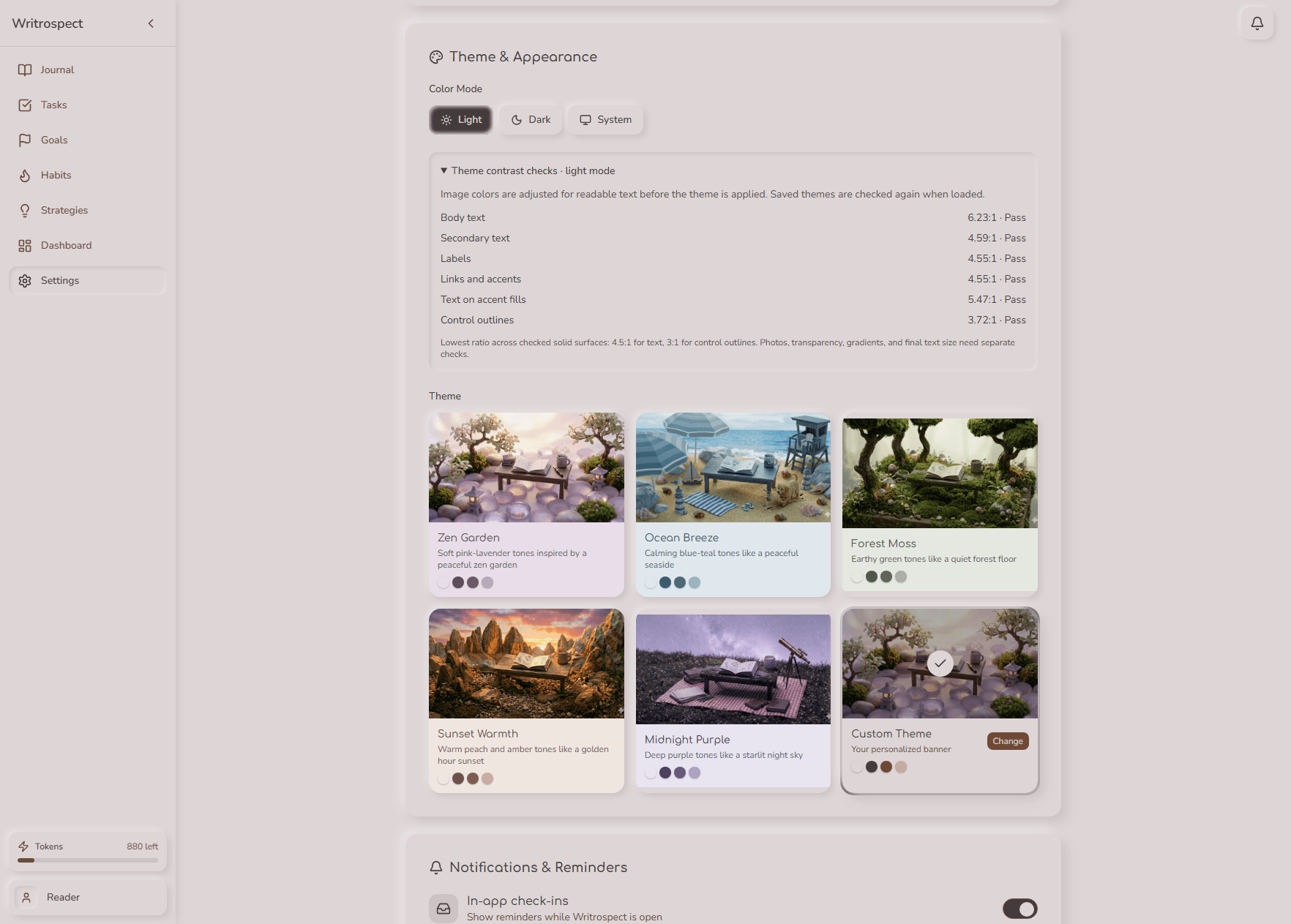Click the Body text contrast row
The width and height of the screenshot is (1291, 924).
pos(733,217)
